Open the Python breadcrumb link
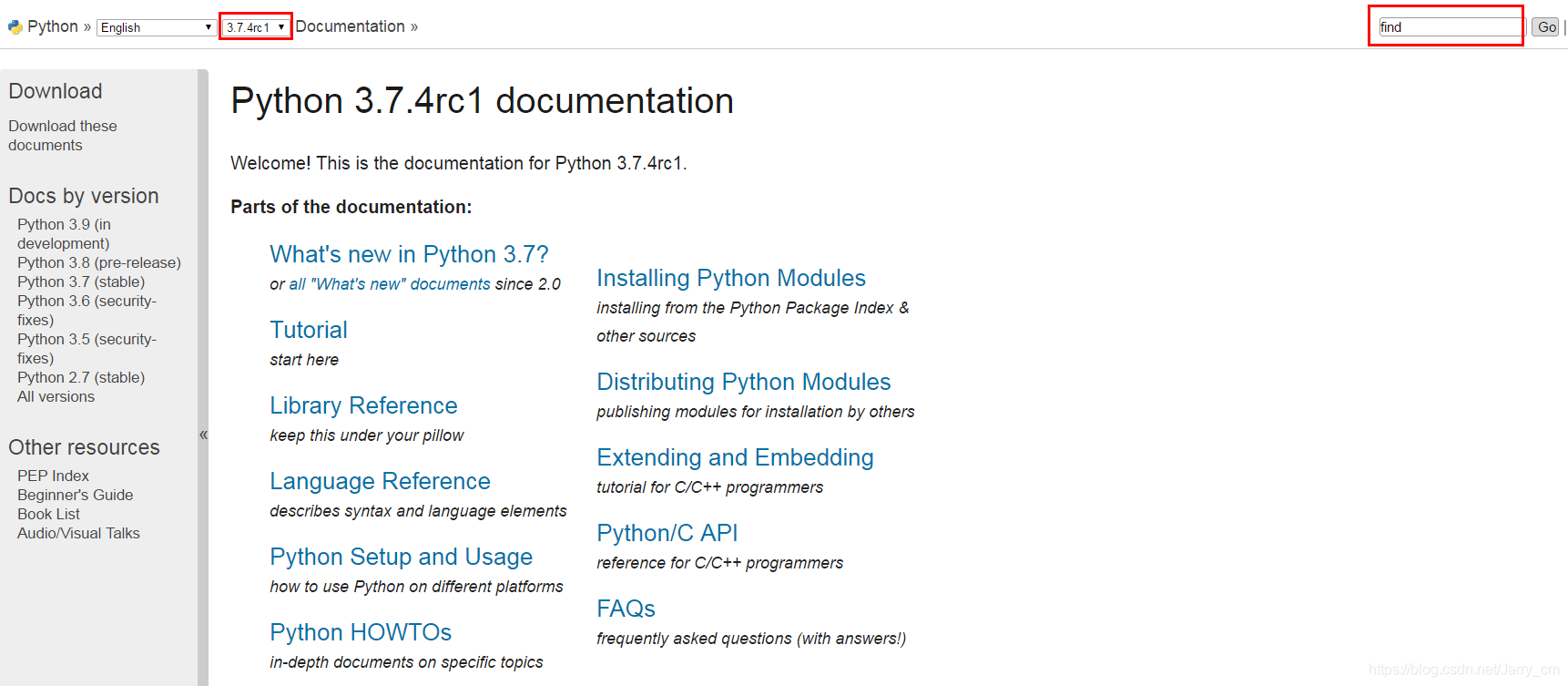 coord(53,26)
